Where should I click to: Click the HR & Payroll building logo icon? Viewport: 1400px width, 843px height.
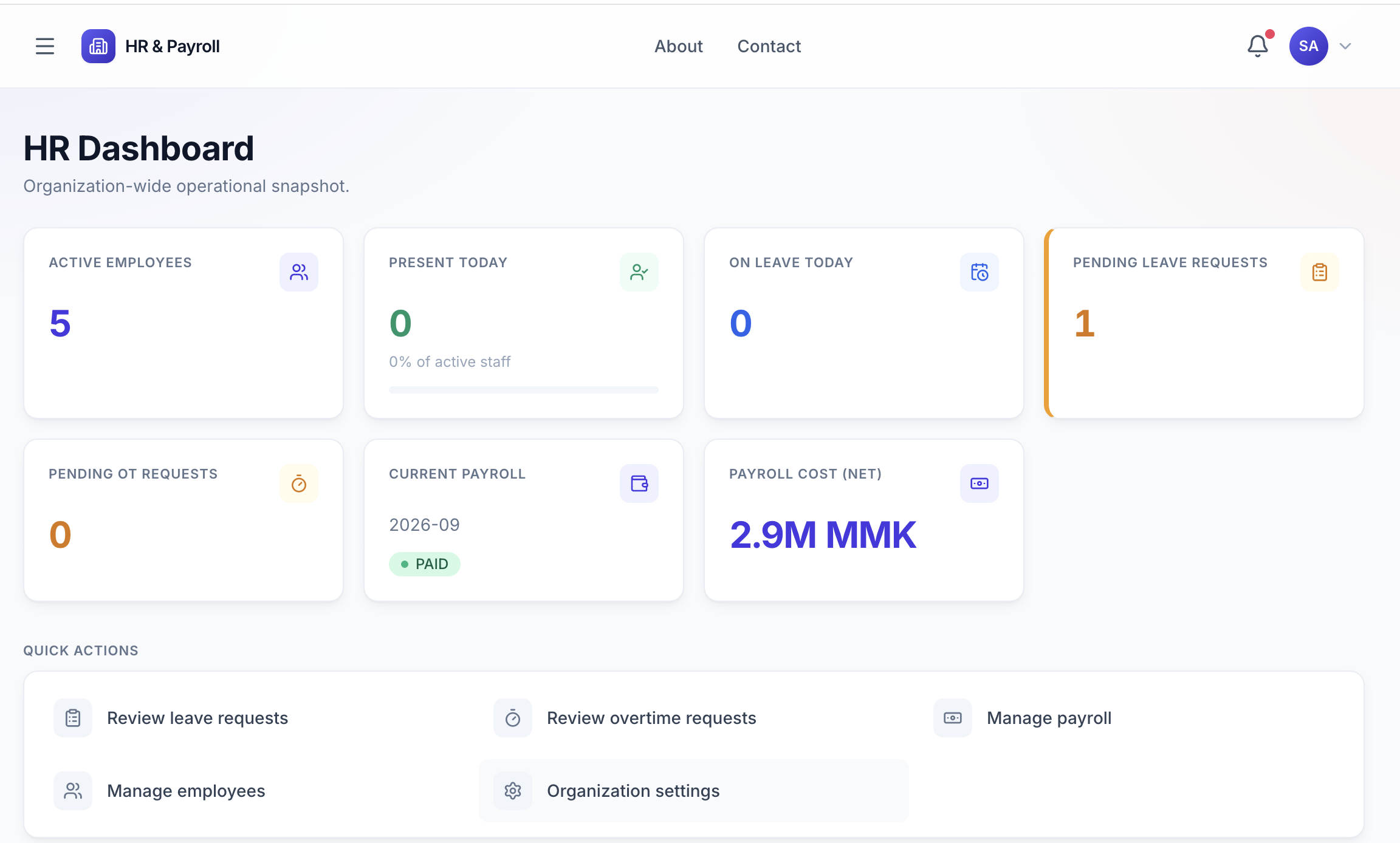tap(98, 46)
